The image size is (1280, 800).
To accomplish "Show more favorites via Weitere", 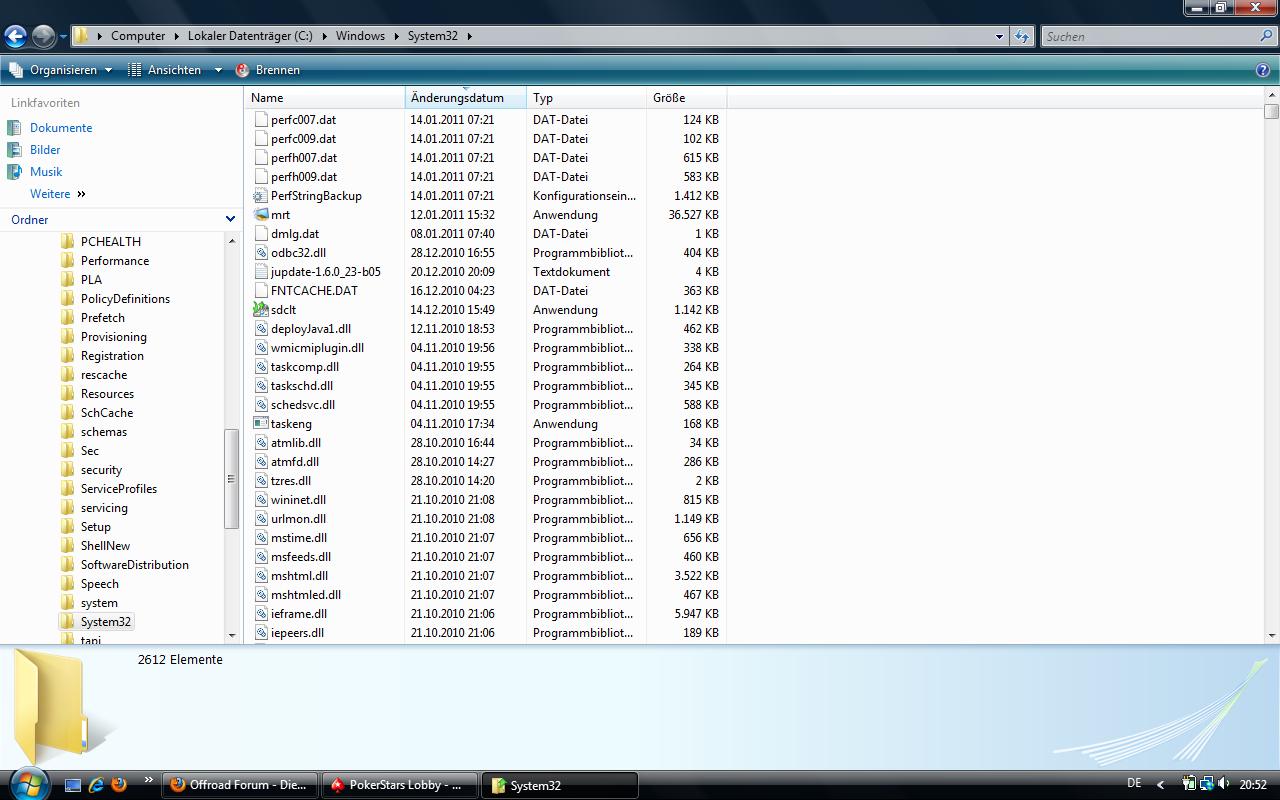I will click(58, 194).
